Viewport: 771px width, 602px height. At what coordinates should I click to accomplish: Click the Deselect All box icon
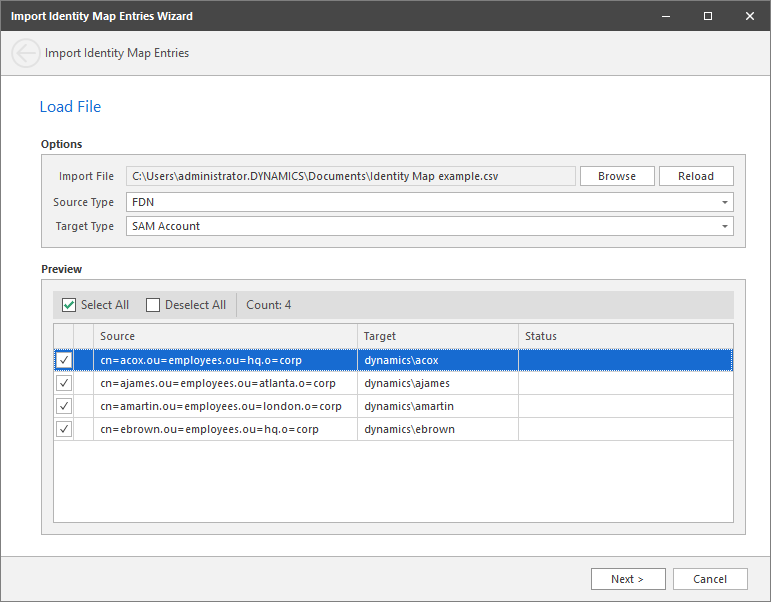coord(153,305)
